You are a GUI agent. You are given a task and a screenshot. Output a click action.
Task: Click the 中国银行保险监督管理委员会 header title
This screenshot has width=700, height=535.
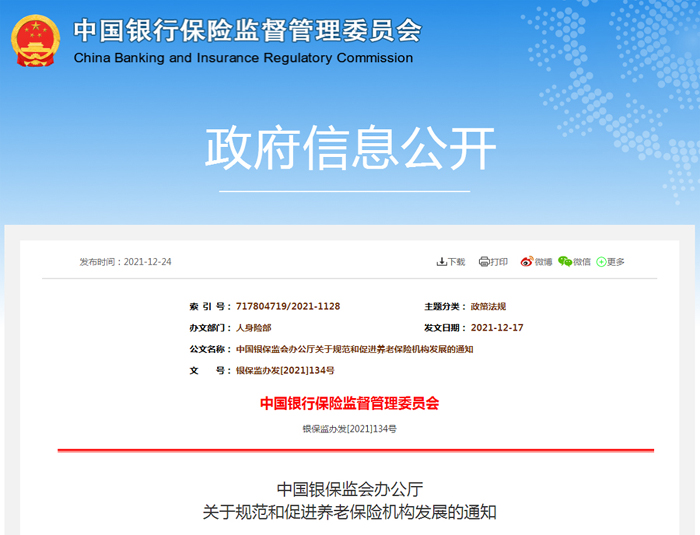[248, 30]
